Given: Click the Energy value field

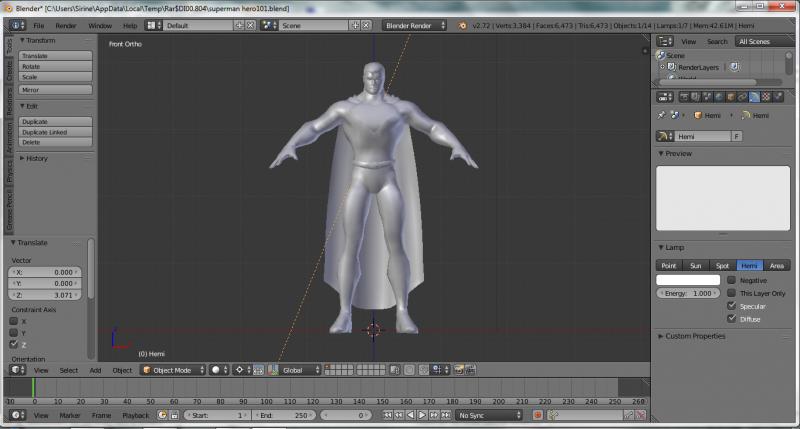Looking at the screenshot, I should [687, 294].
